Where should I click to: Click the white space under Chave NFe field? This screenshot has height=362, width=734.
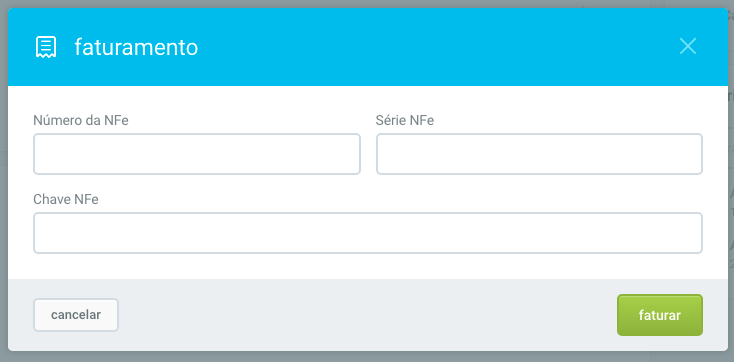point(368,266)
